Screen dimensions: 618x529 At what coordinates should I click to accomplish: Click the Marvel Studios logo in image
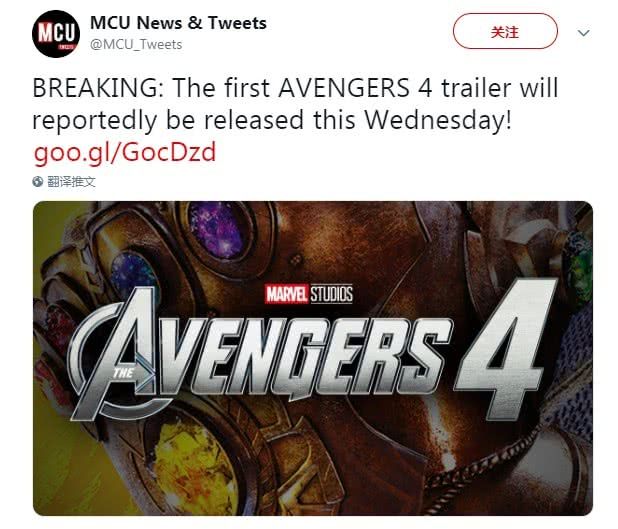(308, 293)
